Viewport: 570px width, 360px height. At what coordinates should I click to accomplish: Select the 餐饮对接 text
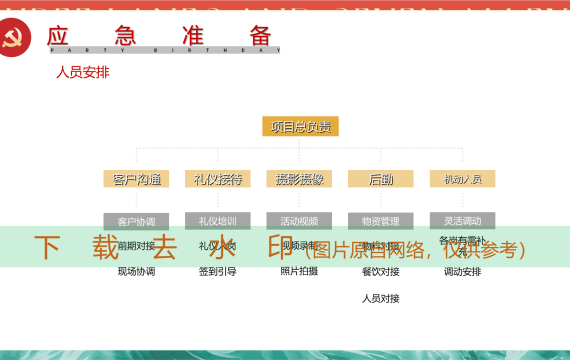tap(381, 272)
